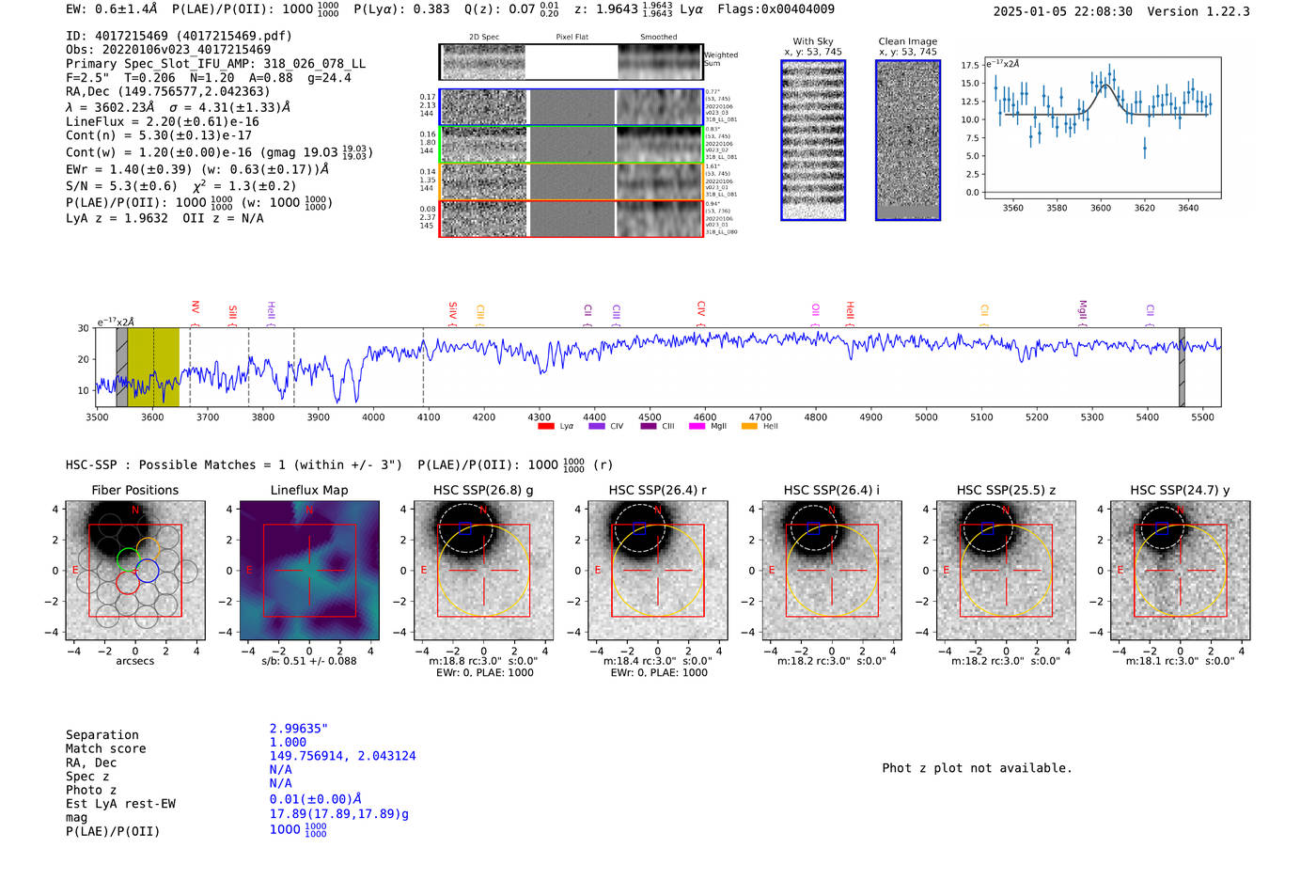The height and width of the screenshot is (896, 1316).
Task: Click the catalog RA, Dec 149.756914, 2.043124
Action: click(342, 756)
